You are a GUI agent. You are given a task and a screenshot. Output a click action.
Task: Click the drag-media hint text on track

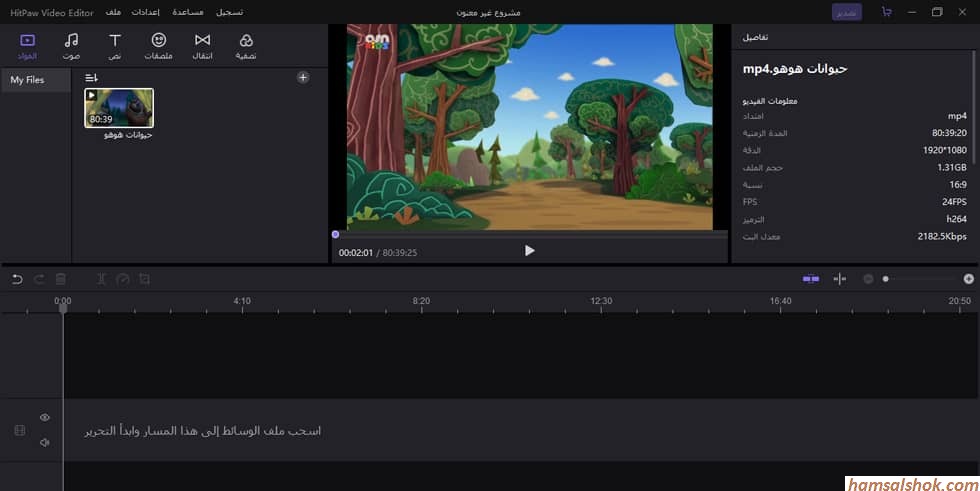click(202, 431)
